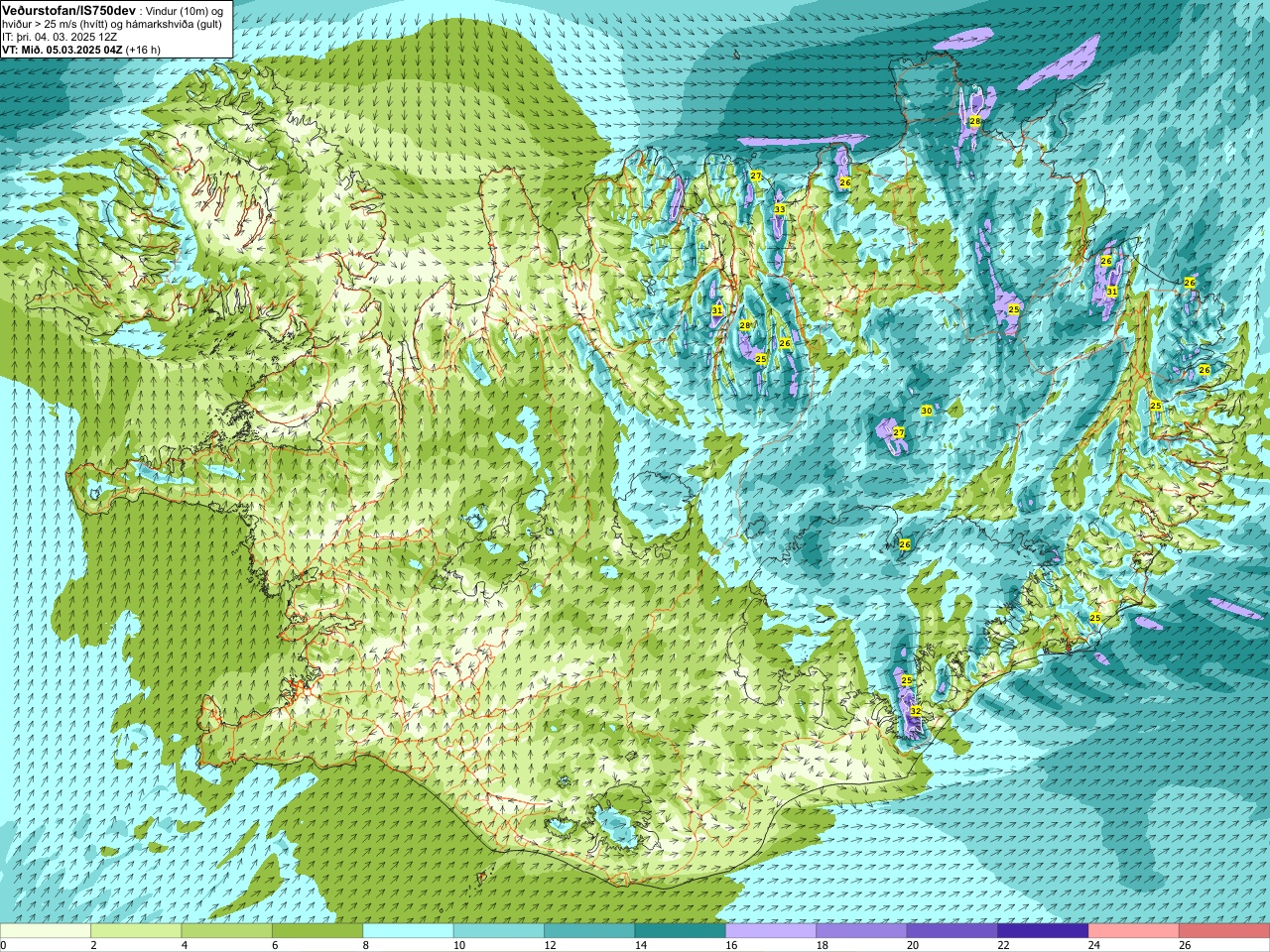This screenshot has width=1270, height=952.
Task: Click the Veðurstofan/IS750dev title text
Action: click(69, 9)
